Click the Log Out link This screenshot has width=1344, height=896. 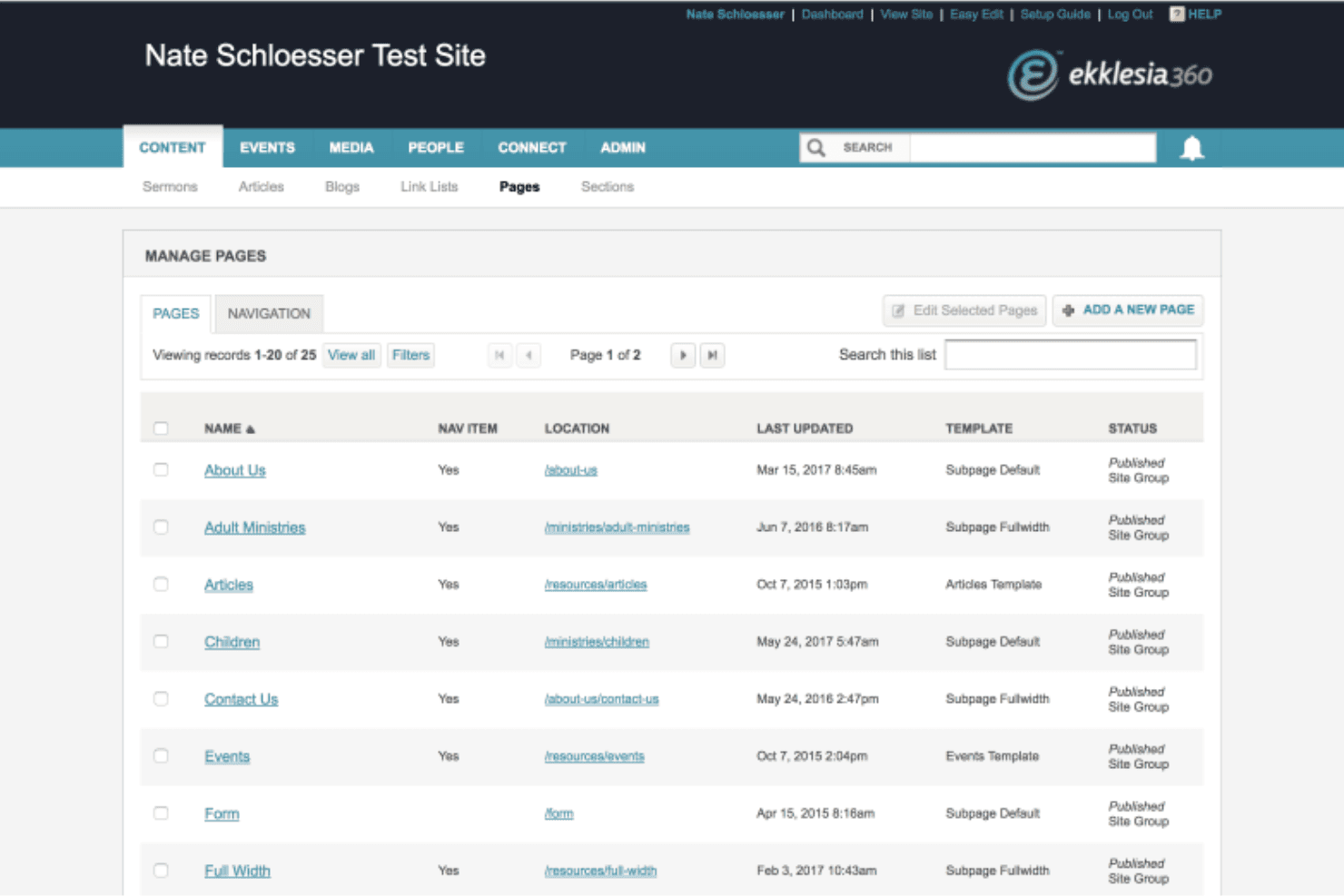tap(1130, 15)
